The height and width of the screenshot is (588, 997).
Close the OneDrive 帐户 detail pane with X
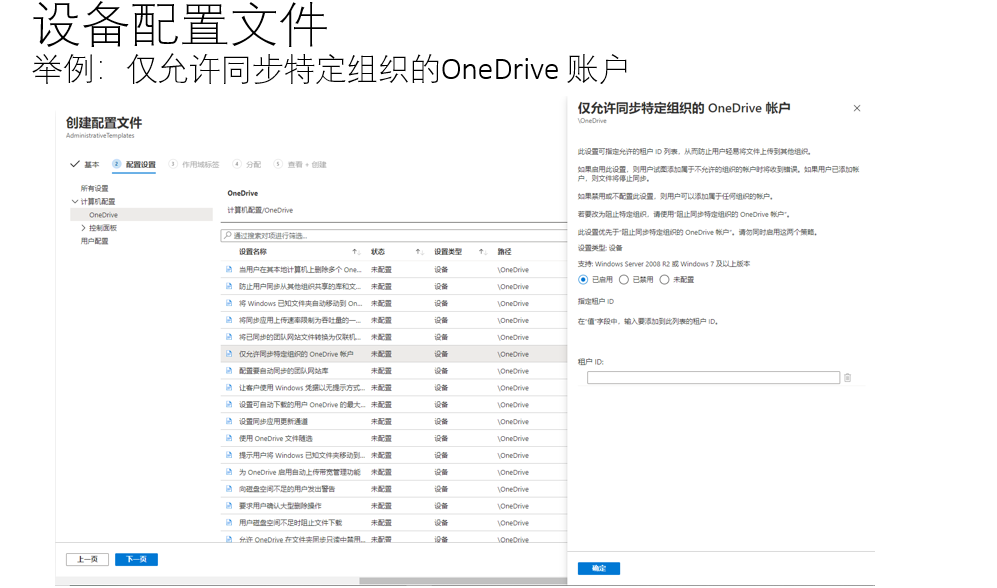tap(857, 108)
